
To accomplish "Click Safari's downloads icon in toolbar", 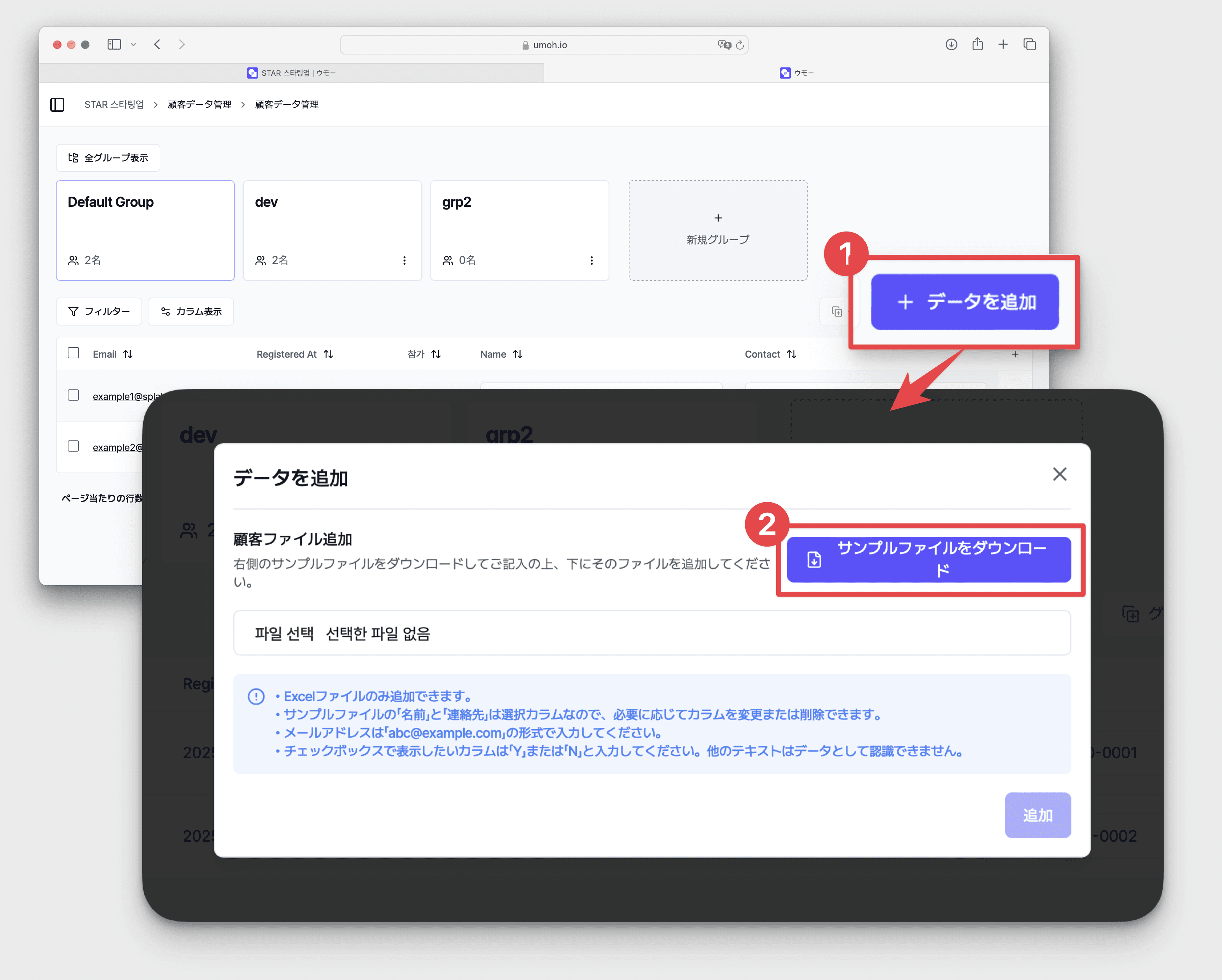I will 951,44.
